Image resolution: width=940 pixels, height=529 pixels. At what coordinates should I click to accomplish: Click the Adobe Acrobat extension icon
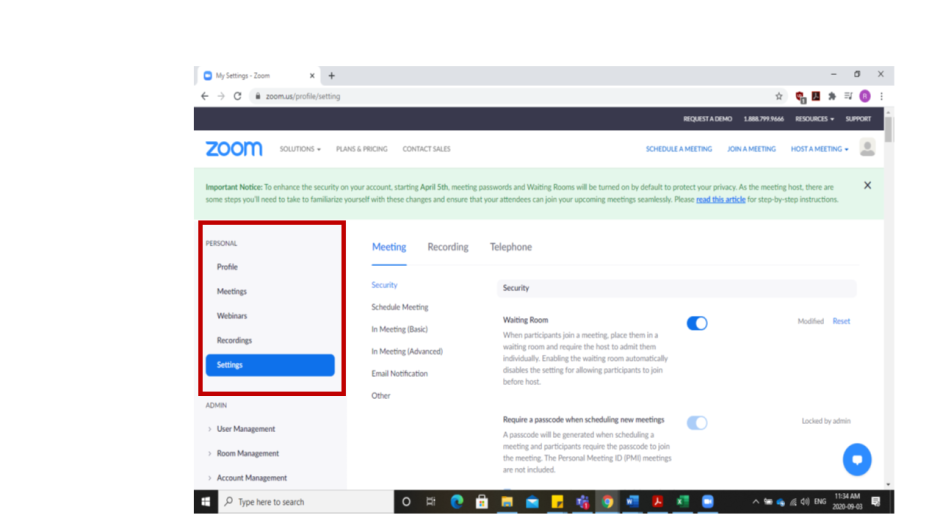[816, 96]
